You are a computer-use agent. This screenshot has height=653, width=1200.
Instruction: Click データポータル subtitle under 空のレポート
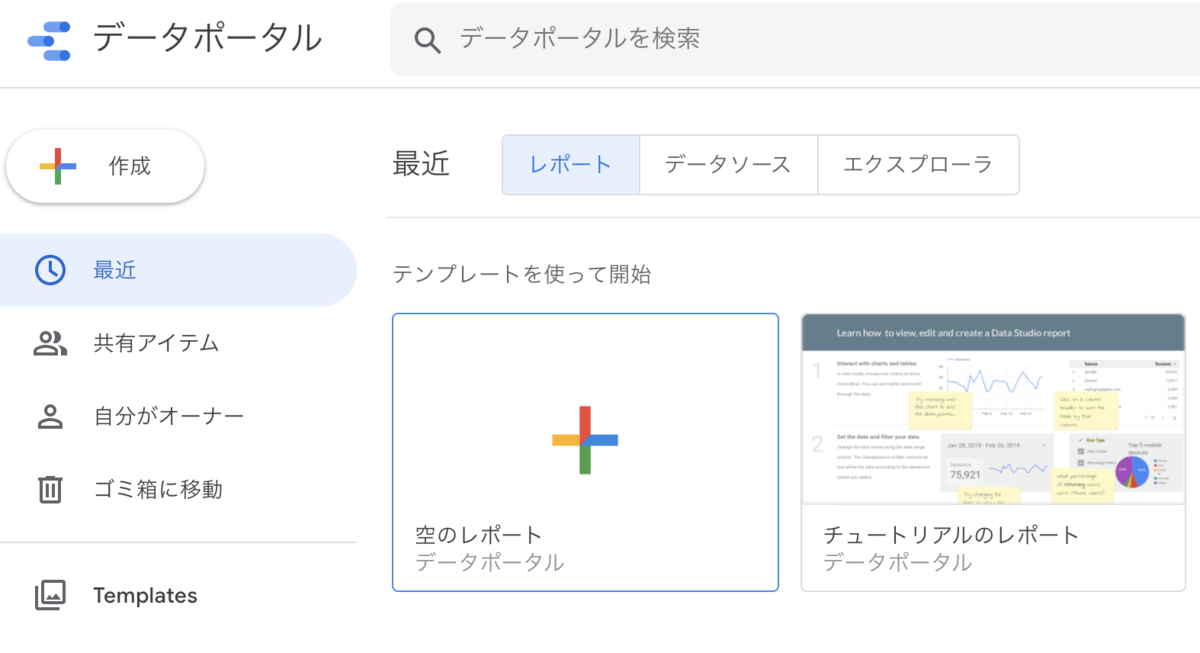tap(490, 563)
